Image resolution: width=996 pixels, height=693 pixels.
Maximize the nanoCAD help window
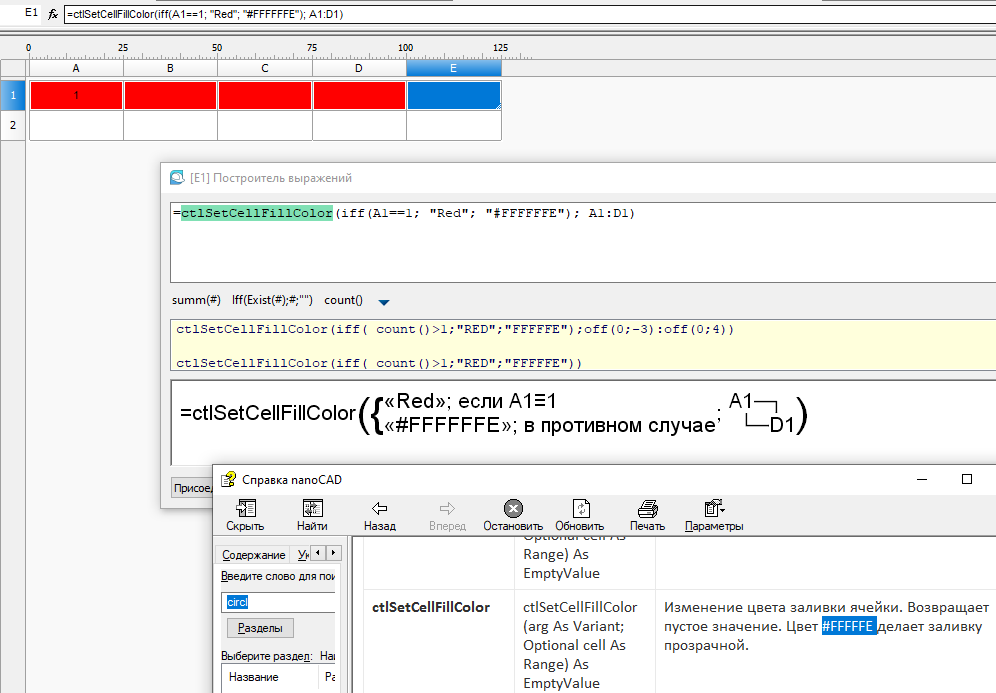point(967,479)
